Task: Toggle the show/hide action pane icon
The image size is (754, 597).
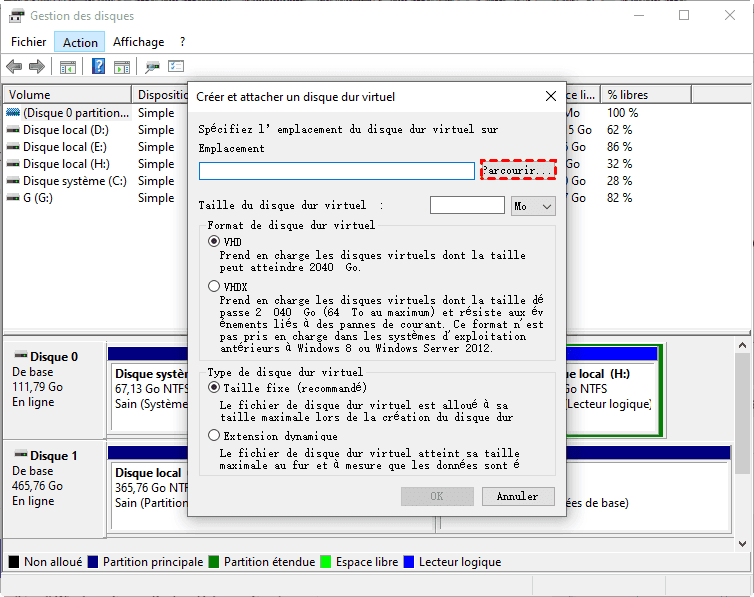Action: pos(122,67)
